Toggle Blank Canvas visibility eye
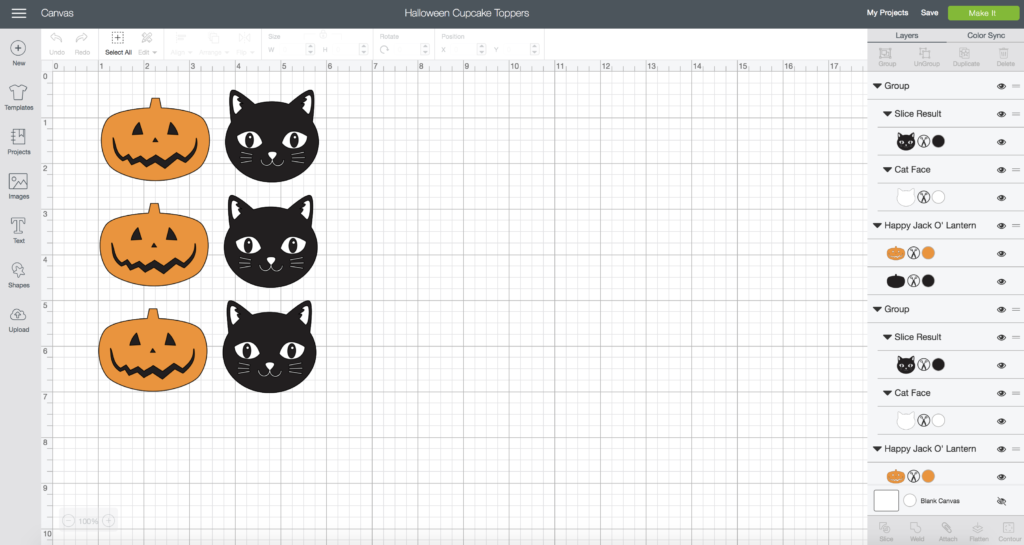The height and width of the screenshot is (545, 1024). point(1001,501)
